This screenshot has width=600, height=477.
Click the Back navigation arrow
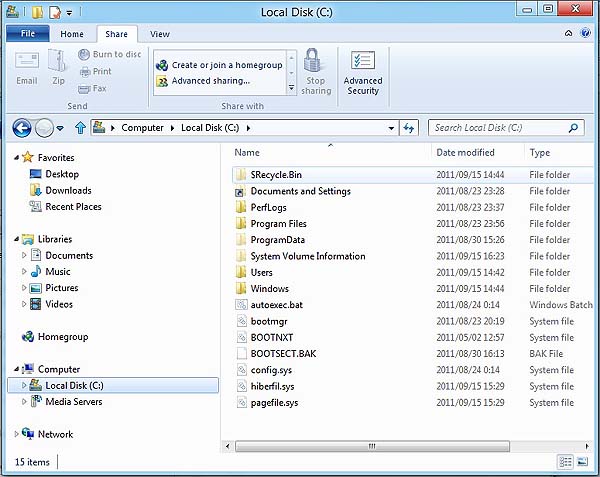click(22, 128)
